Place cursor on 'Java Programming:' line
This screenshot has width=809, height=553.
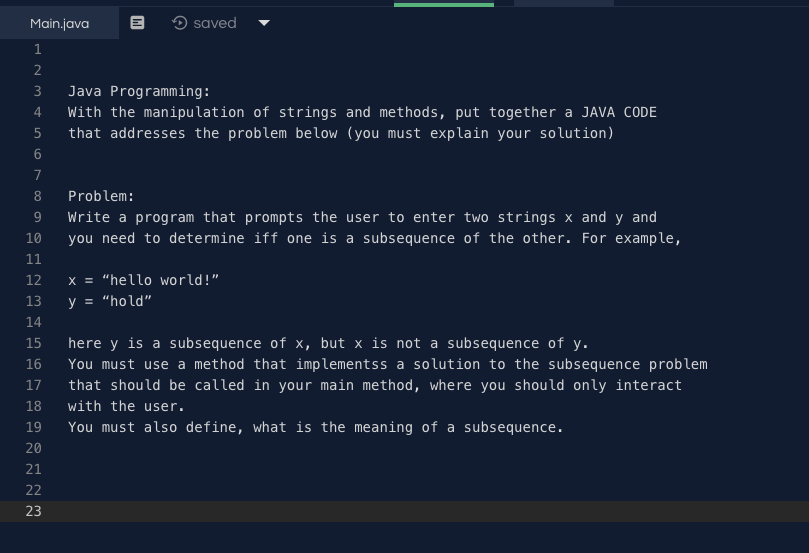[139, 91]
